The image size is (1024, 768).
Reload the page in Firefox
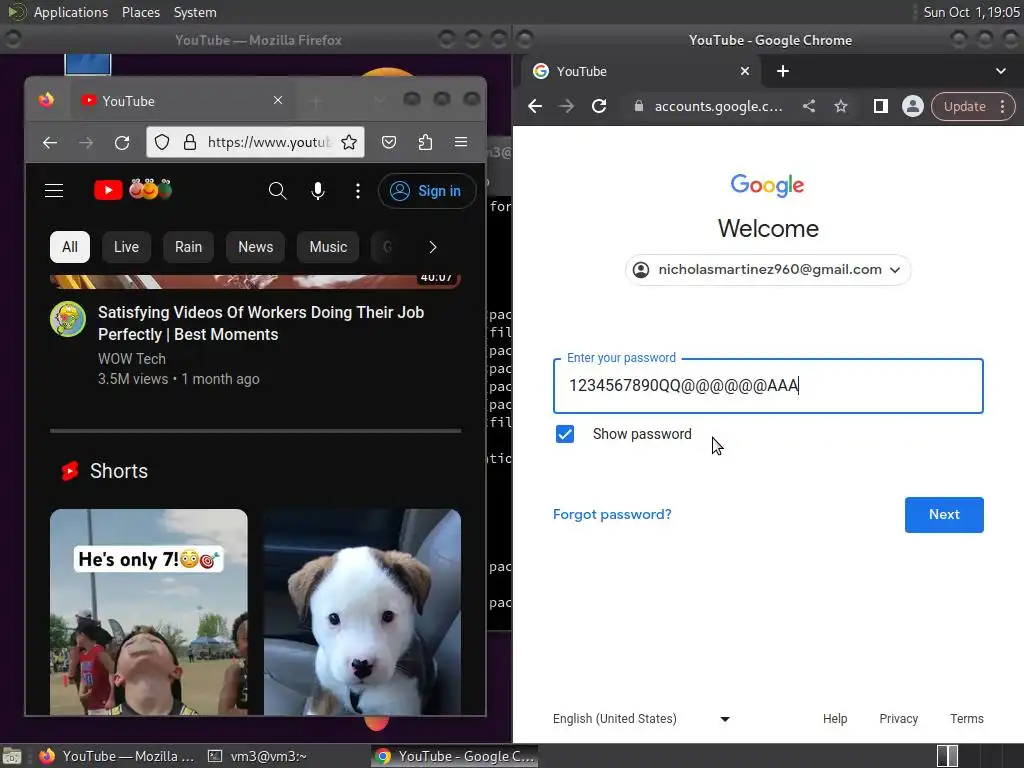point(121,142)
